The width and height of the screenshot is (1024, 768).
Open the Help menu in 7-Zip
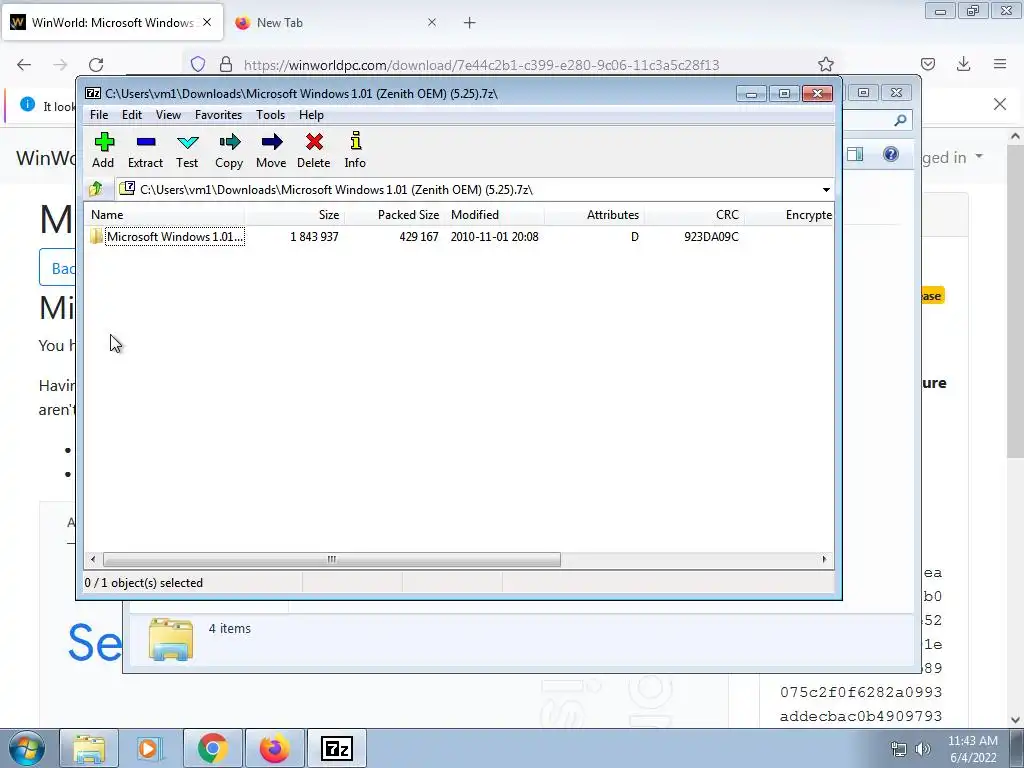coord(312,115)
